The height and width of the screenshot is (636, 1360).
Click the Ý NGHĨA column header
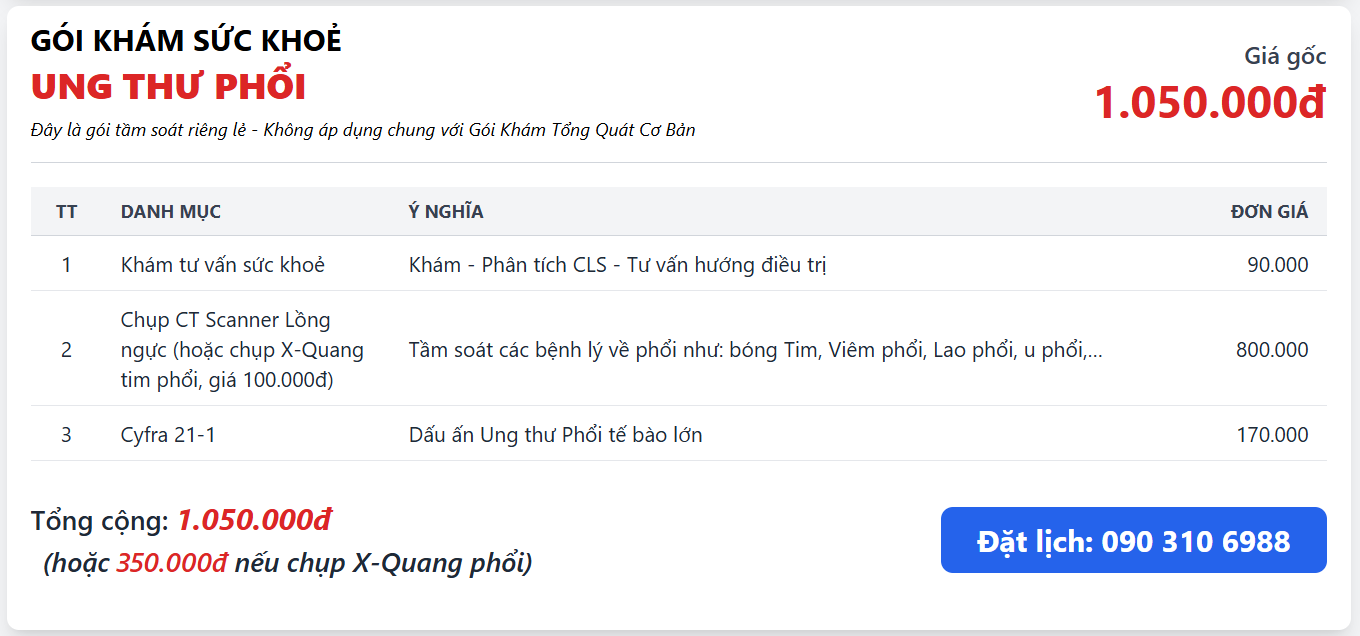(x=446, y=212)
